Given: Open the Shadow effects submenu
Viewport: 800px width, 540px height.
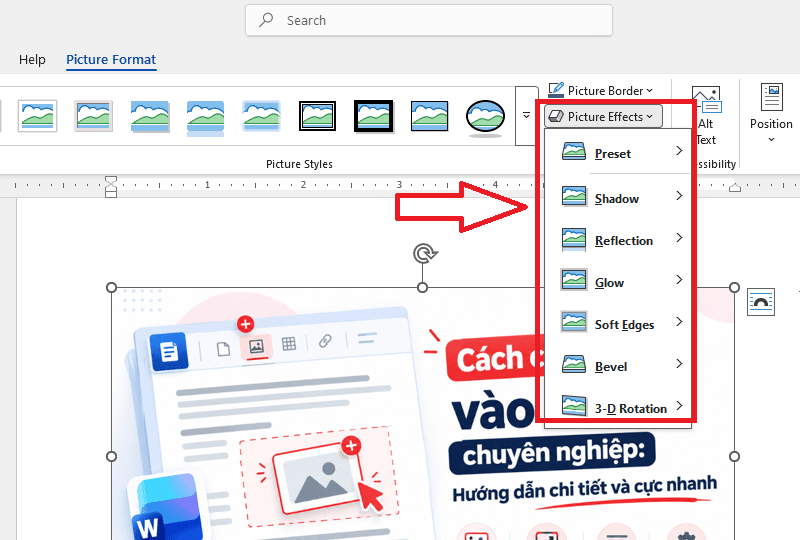Looking at the screenshot, I should (x=619, y=197).
